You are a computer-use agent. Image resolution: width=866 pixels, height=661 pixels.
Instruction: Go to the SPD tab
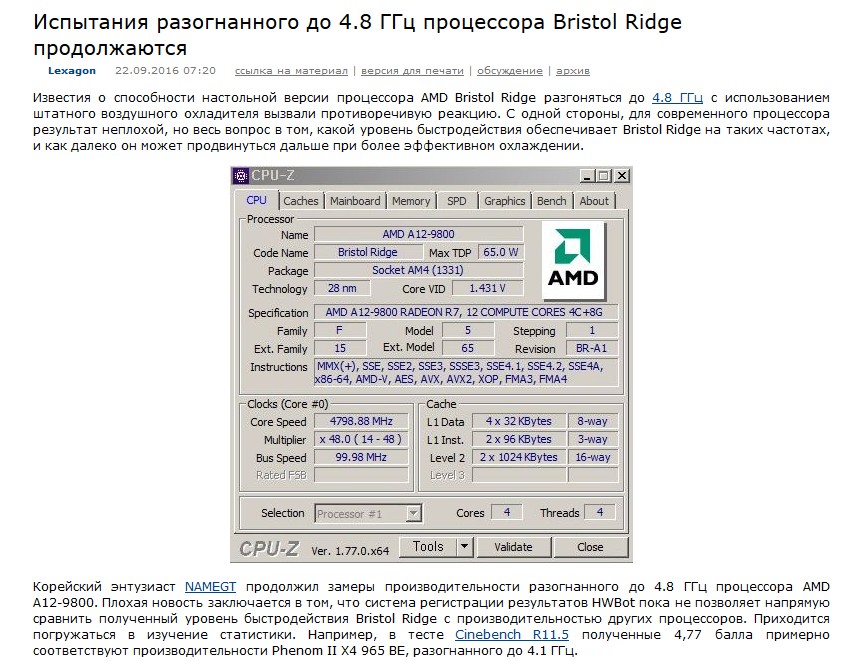456,201
